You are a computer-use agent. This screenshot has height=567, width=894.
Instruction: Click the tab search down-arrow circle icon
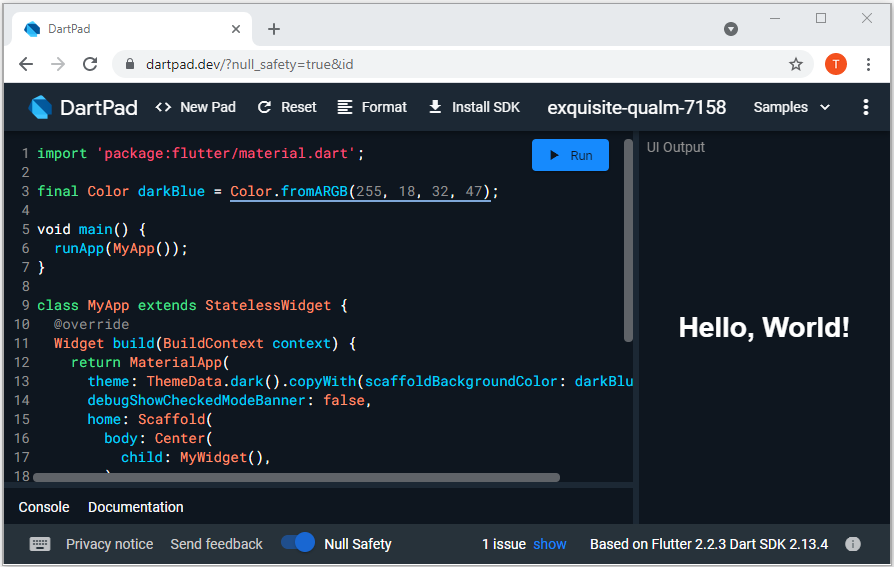pyautogui.click(x=730, y=29)
